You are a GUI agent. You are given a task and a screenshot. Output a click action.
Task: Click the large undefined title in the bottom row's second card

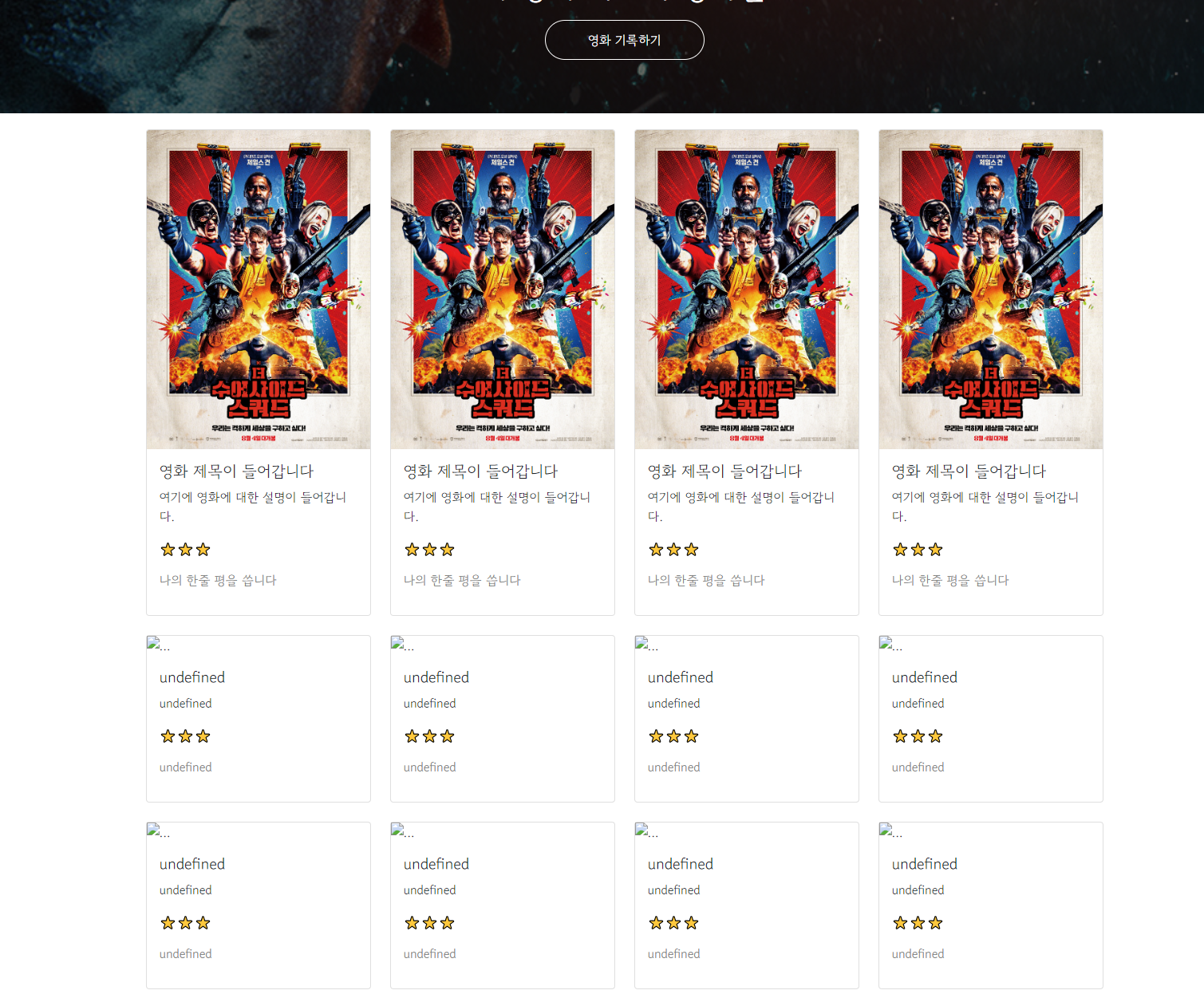tap(436, 864)
